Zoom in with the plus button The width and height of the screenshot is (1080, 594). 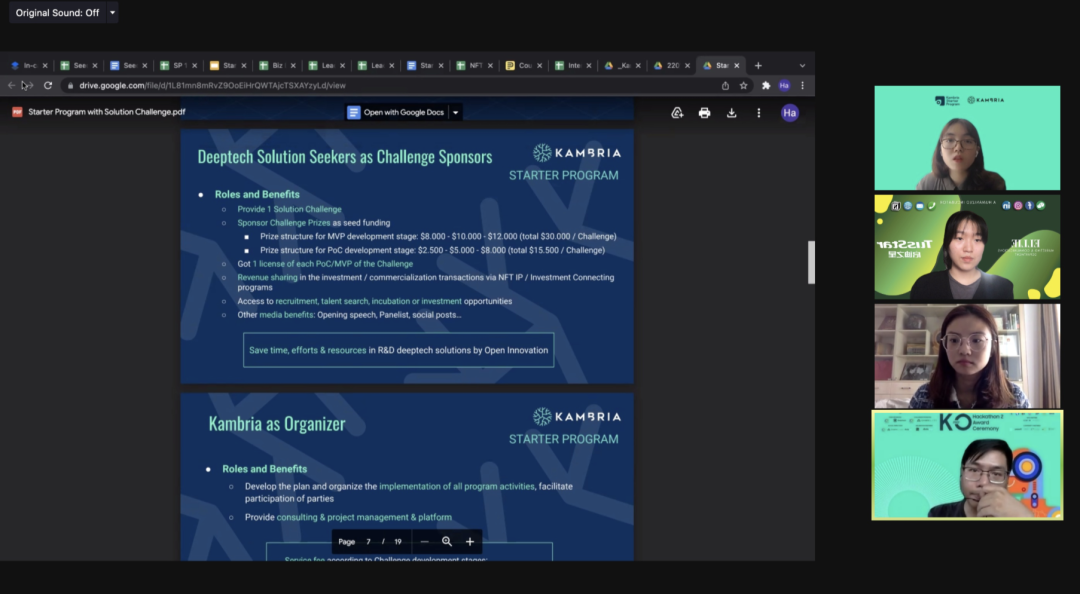click(470, 542)
